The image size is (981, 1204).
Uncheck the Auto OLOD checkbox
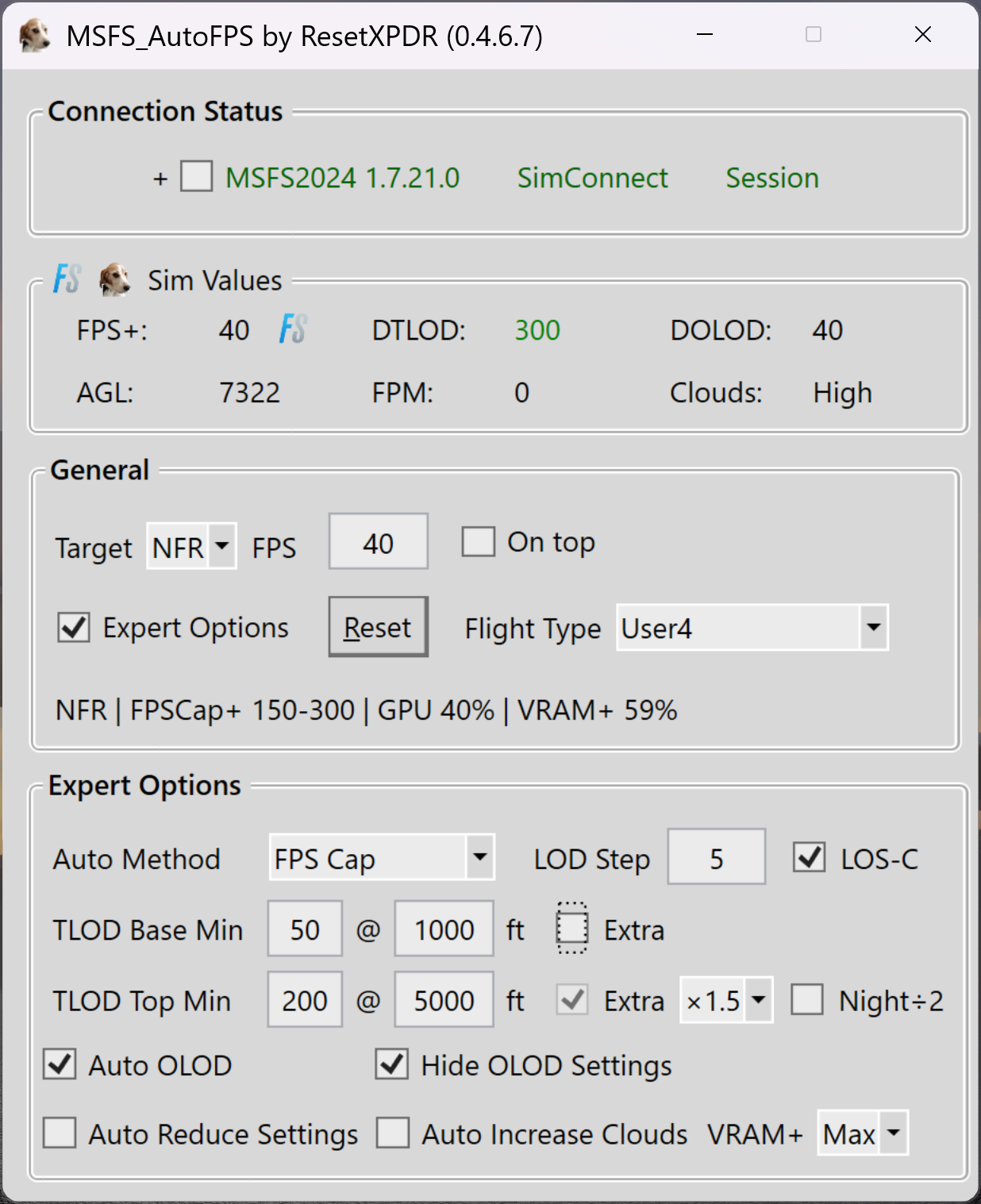[x=60, y=1064]
